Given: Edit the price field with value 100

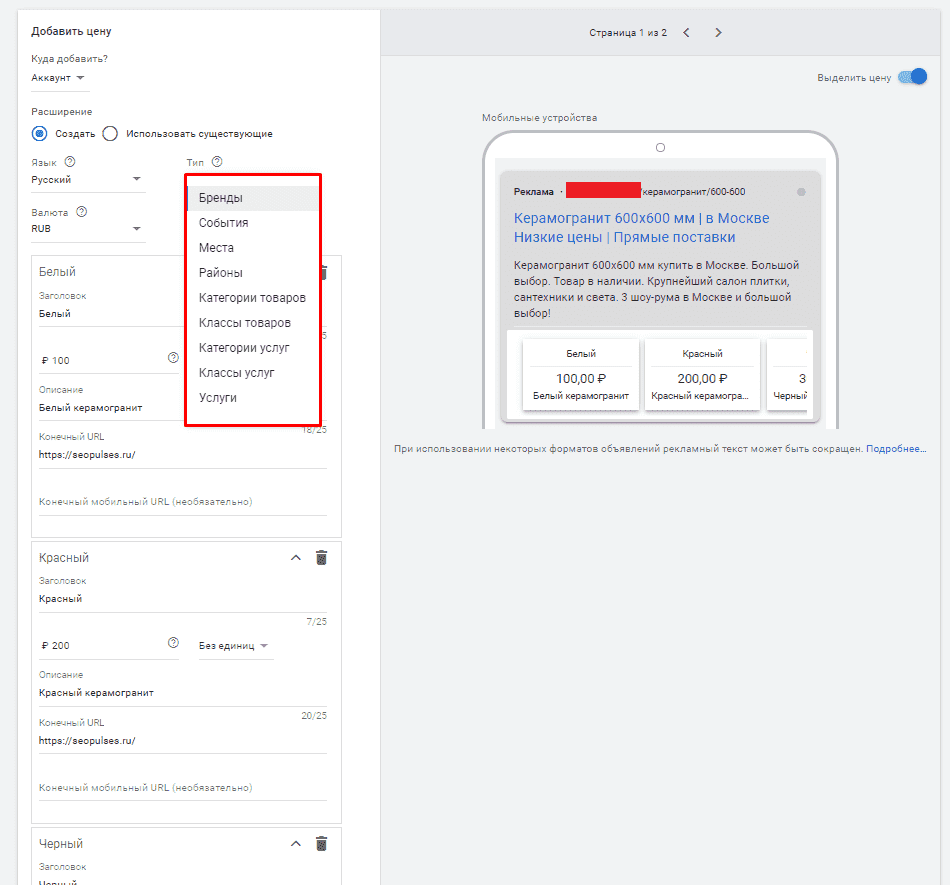Looking at the screenshot, I should click(x=102, y=360).
